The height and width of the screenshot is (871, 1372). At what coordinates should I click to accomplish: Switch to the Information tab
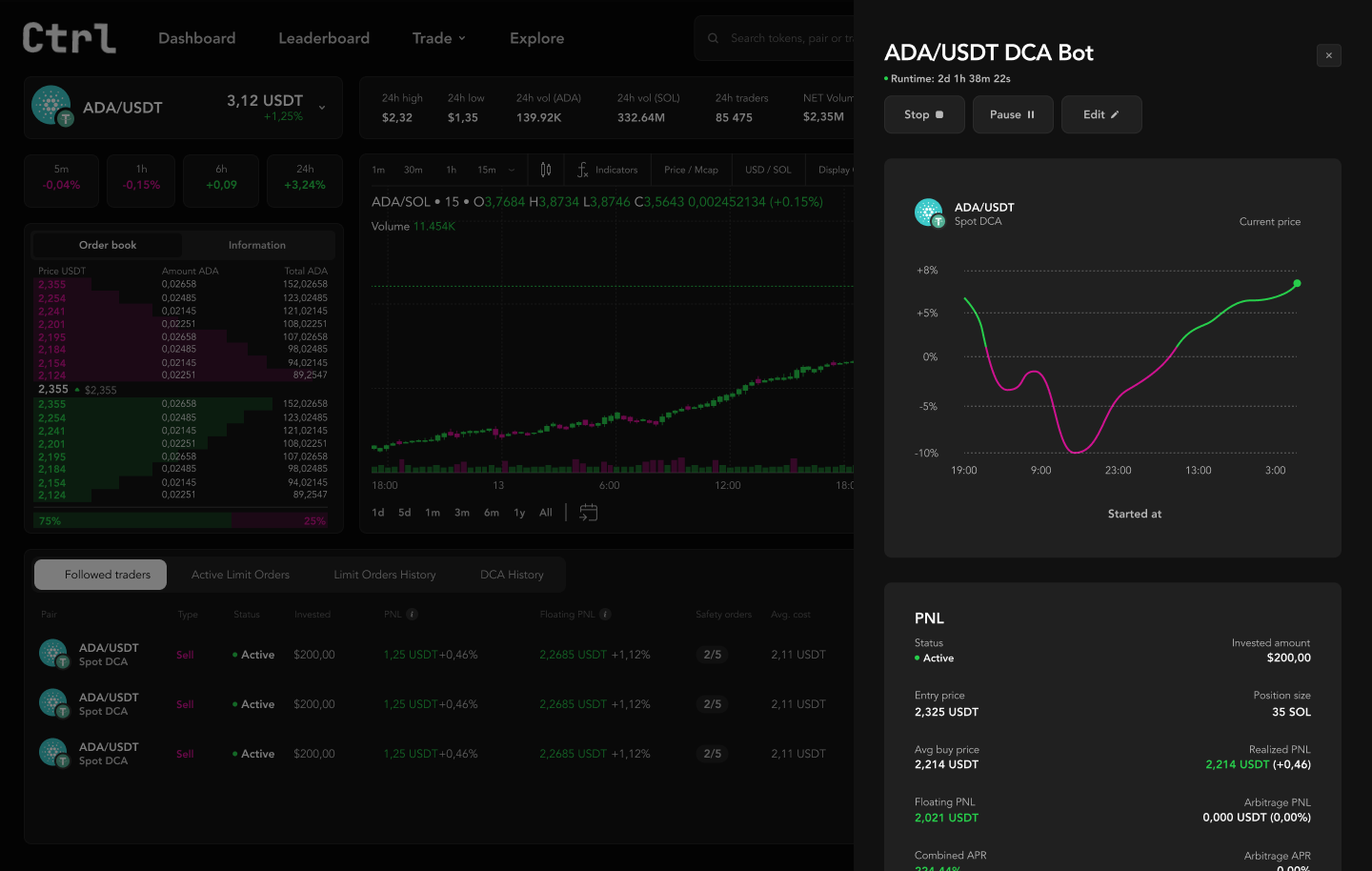point(257,245)
